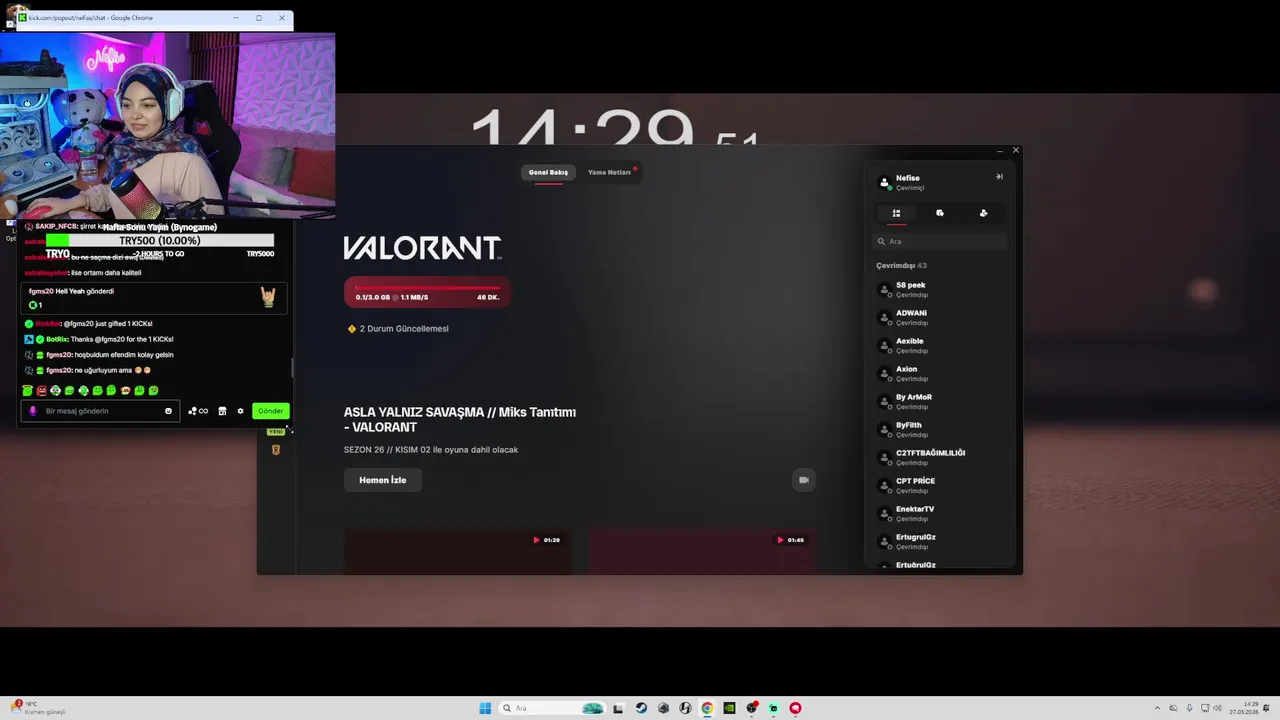Click the yellow badge icon in launcher sidebar
1280x720 pixels.
coord(276,450)
